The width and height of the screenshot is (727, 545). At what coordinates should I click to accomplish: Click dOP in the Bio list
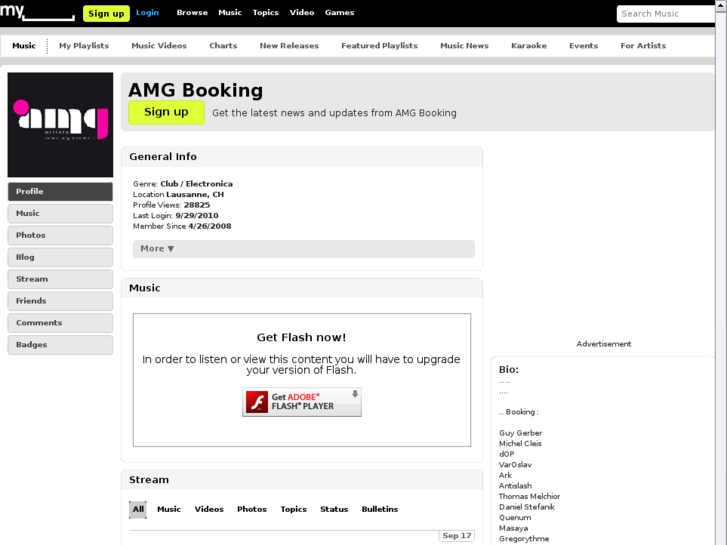tap(507, 454)
